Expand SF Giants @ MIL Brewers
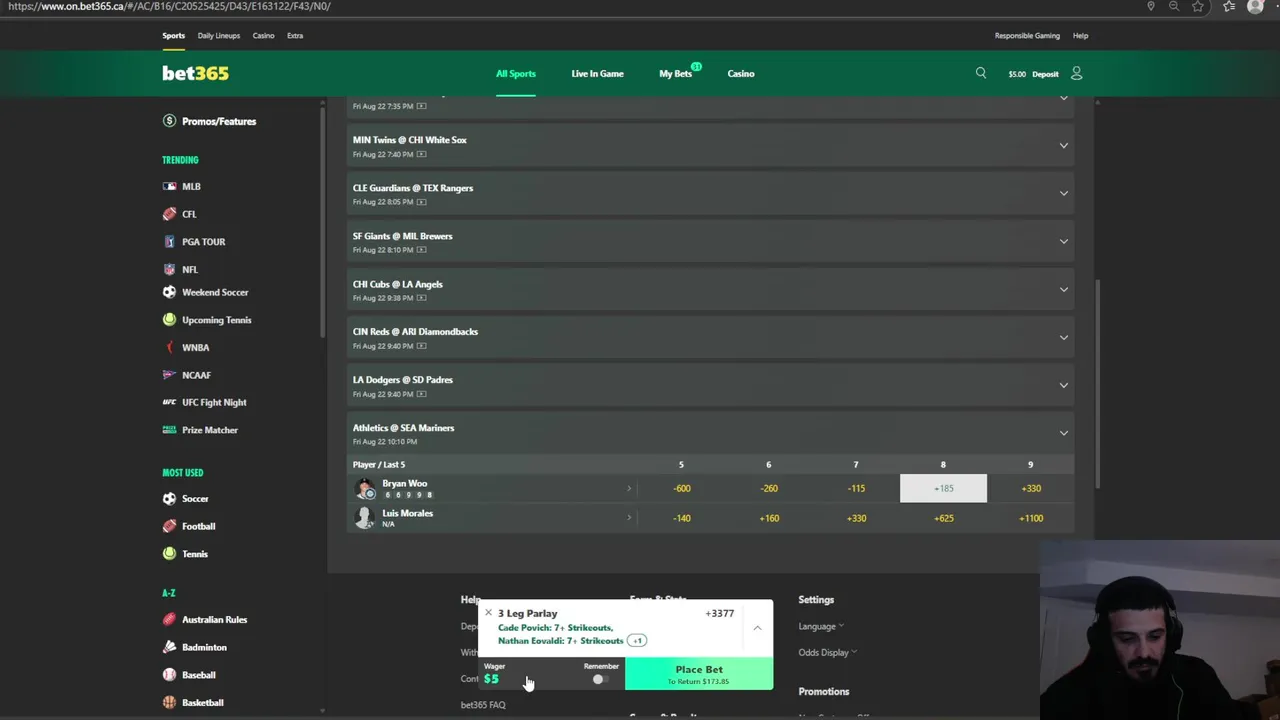 [x=710, y=242]
